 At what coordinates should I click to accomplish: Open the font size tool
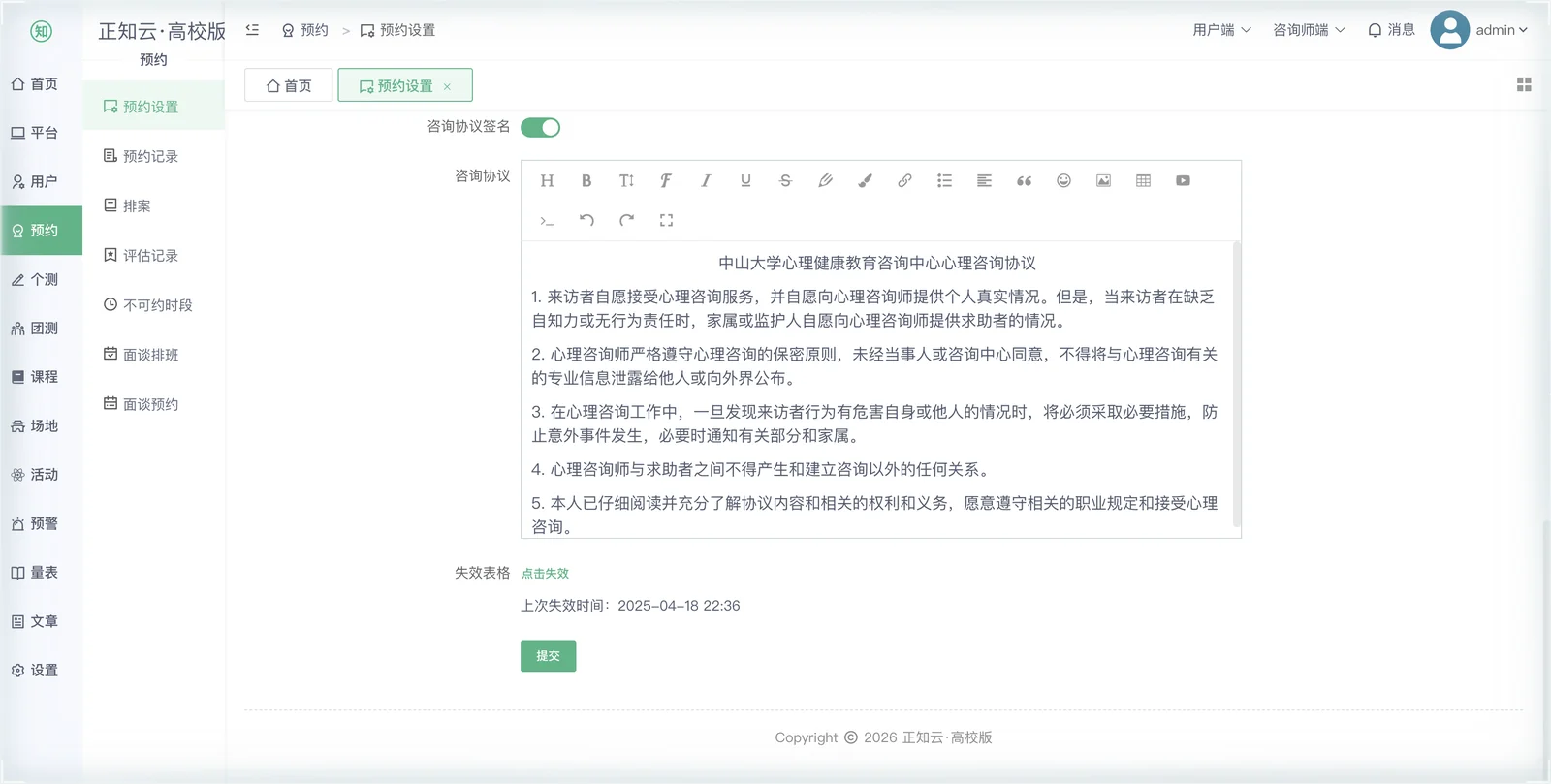click(x=626, y=181)
